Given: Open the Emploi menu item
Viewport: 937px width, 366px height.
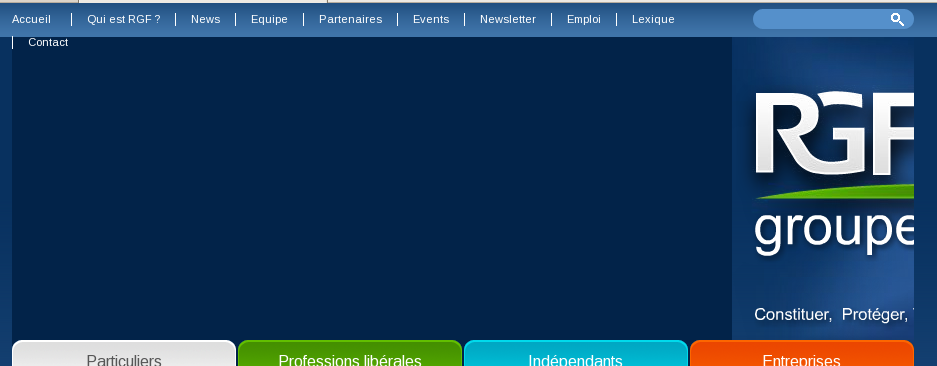Looking at the screenshot, I should click(584, 19).
